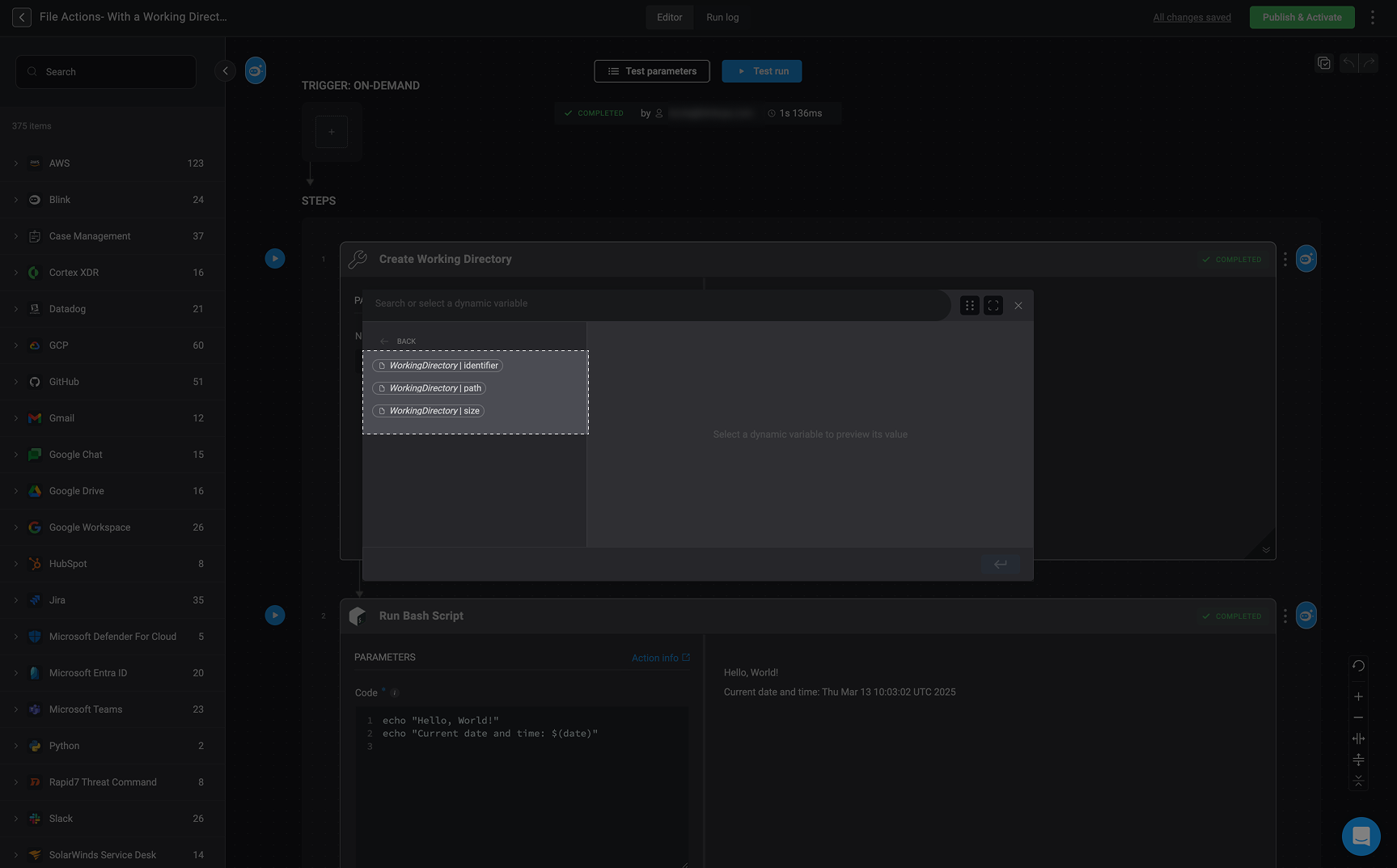1397x868 pixels.
Task: Click the reset view icon in zoom controls
Action: point(1358,666)
